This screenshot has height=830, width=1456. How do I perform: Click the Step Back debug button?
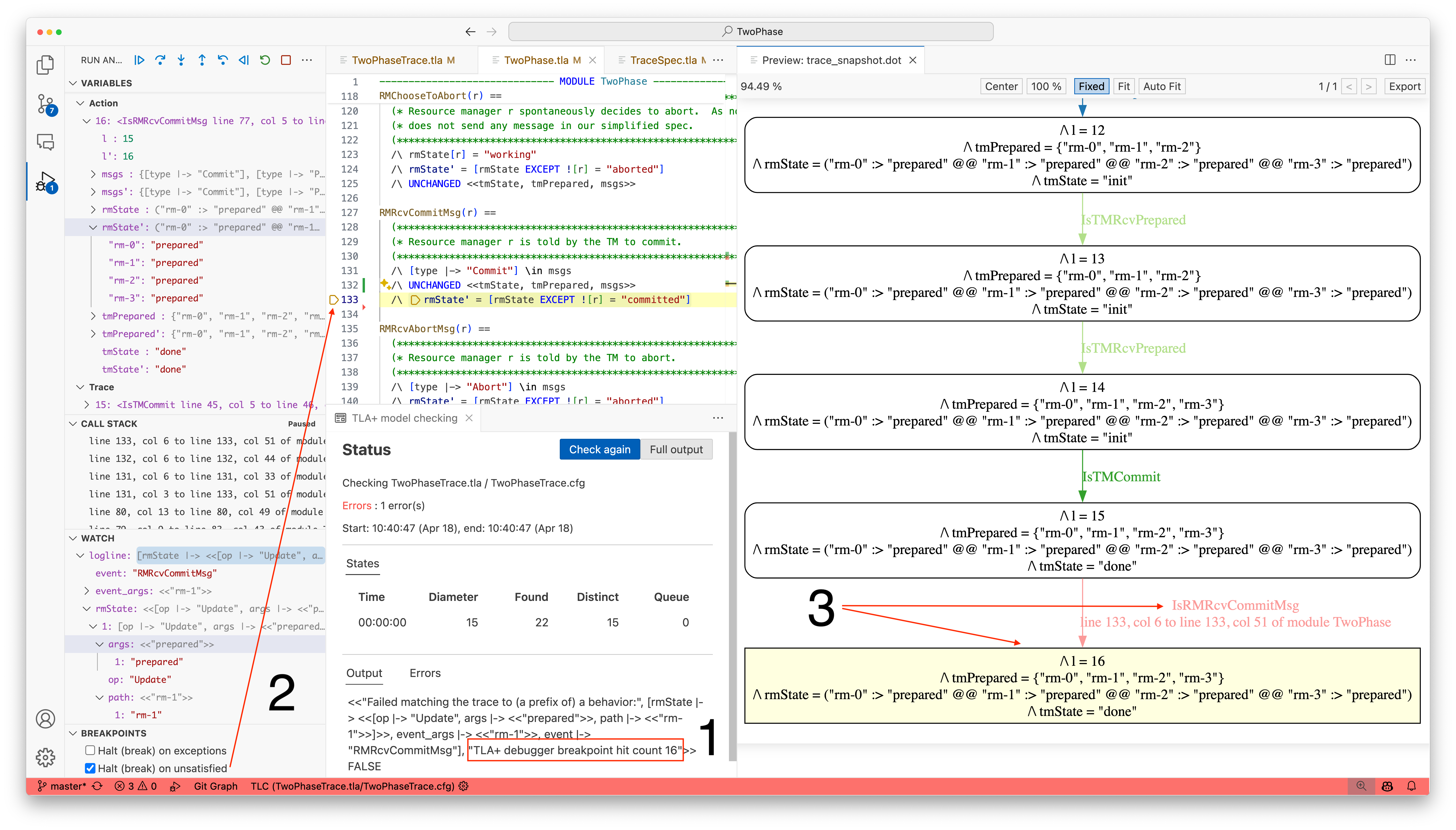tap(223, 60)
